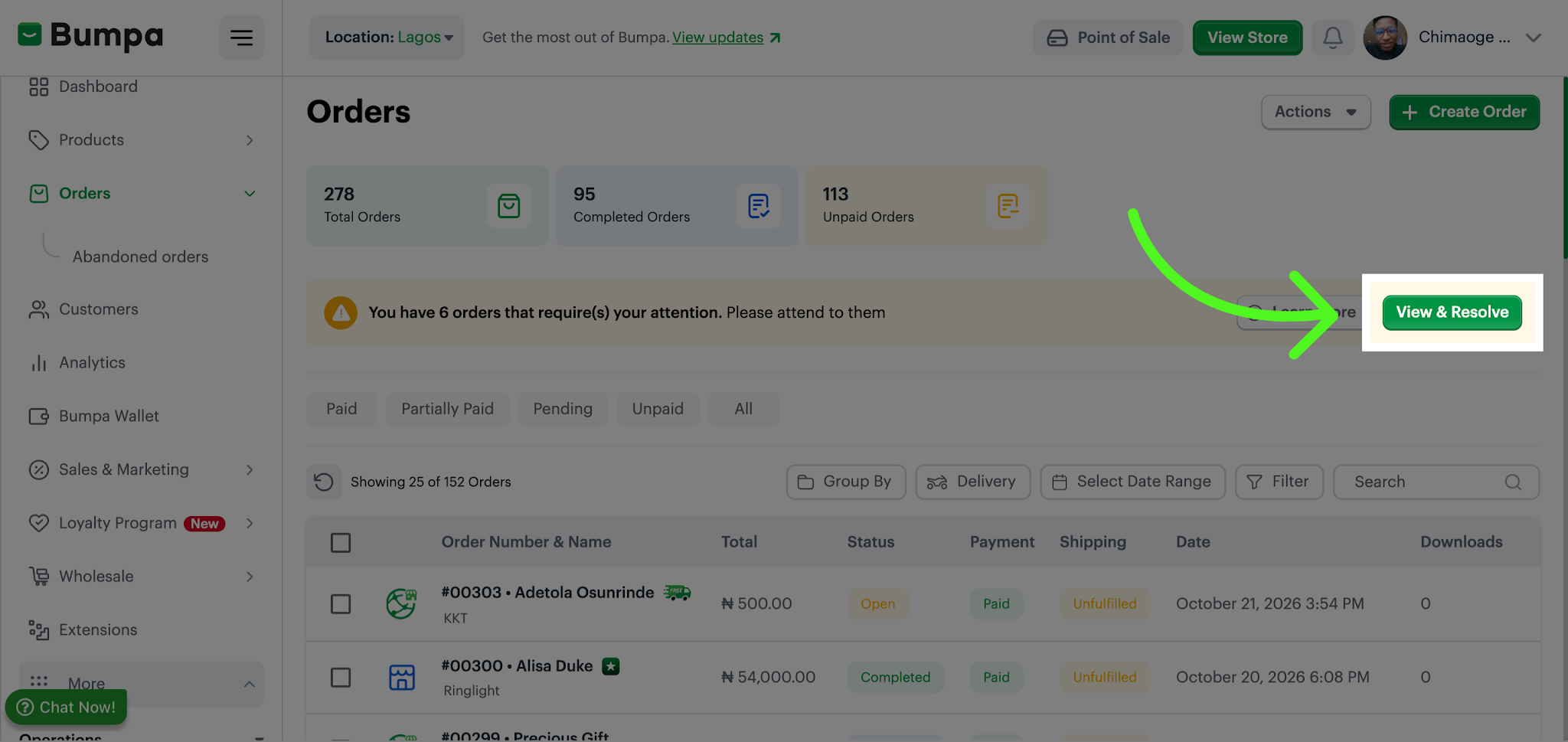Click the user profile avatar
This screenshot has height=742, width=1568.
[x=1384, y=38]
